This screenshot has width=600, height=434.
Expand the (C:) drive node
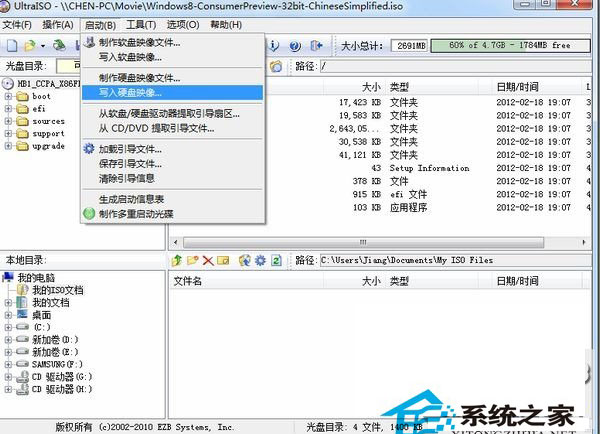pyautogui.click(x=8, y=328)
